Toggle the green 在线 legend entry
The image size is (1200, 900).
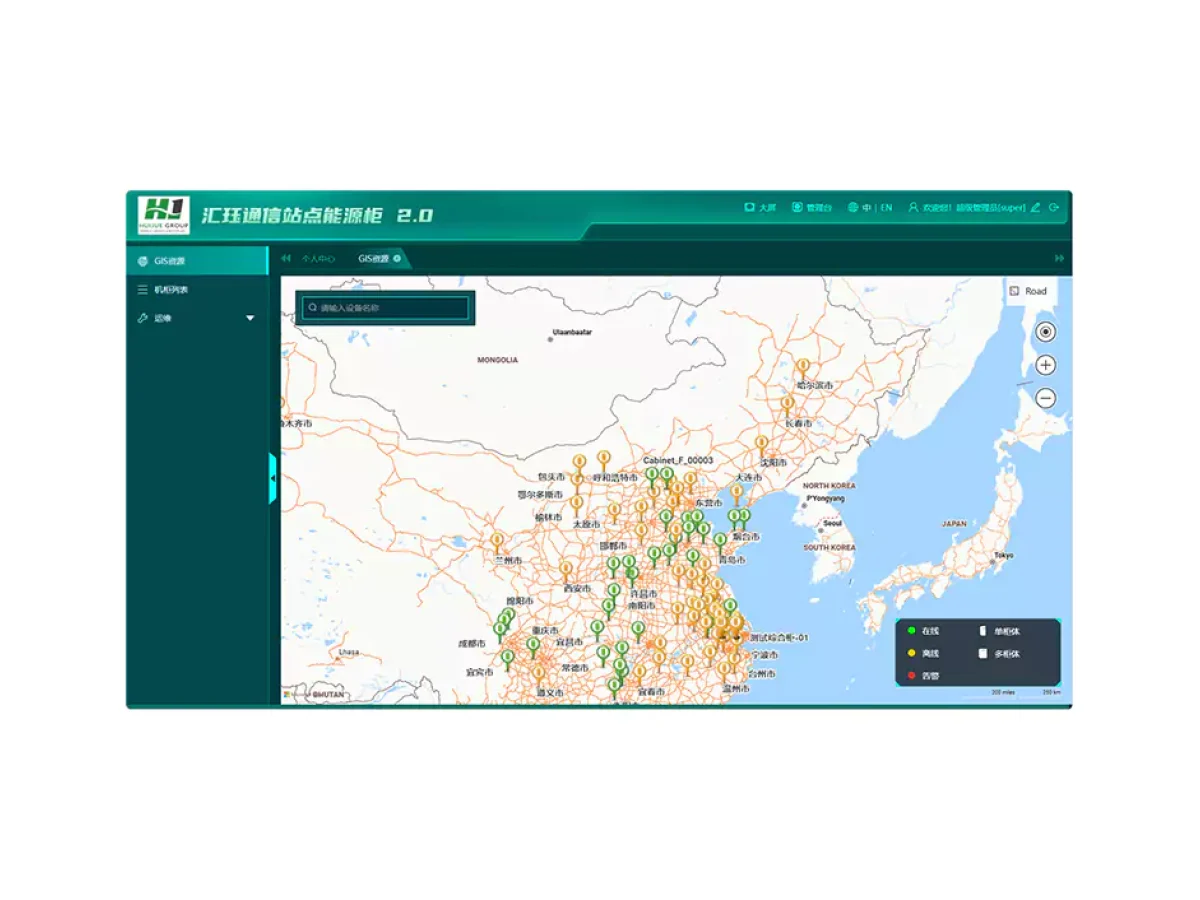click(x=923, y=631)
